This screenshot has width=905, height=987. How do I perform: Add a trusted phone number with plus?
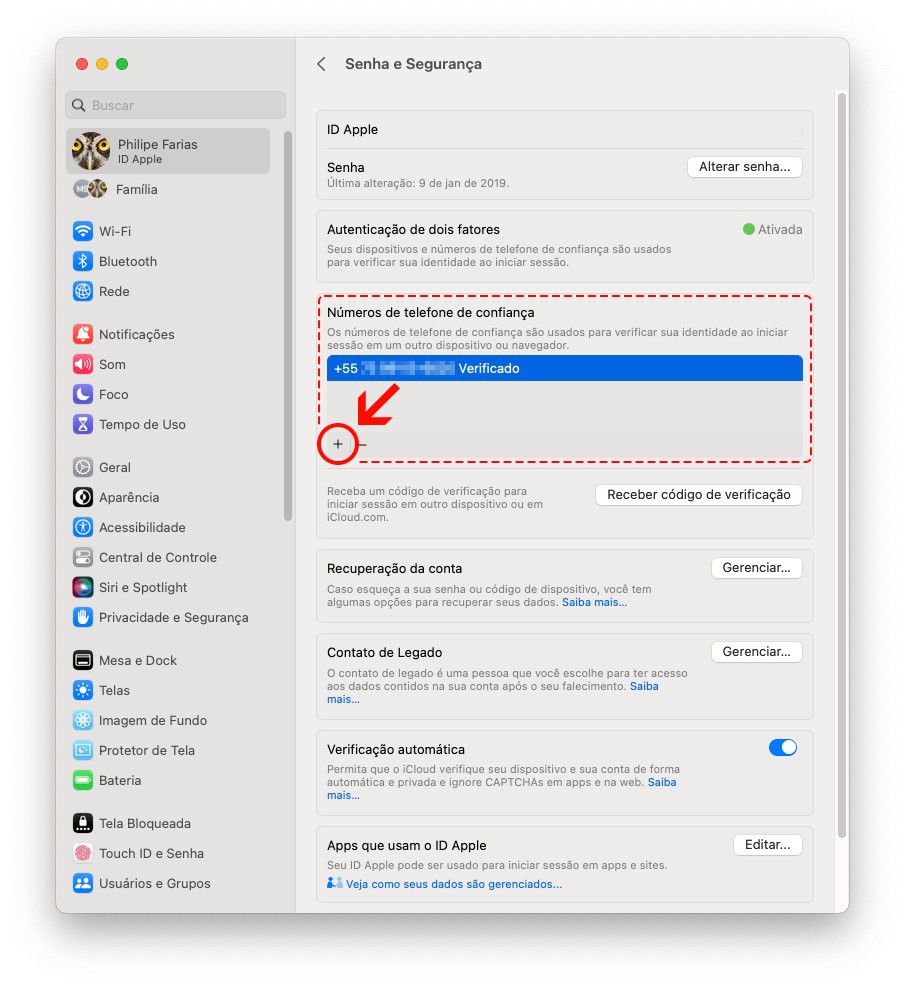tap(338, 444)
